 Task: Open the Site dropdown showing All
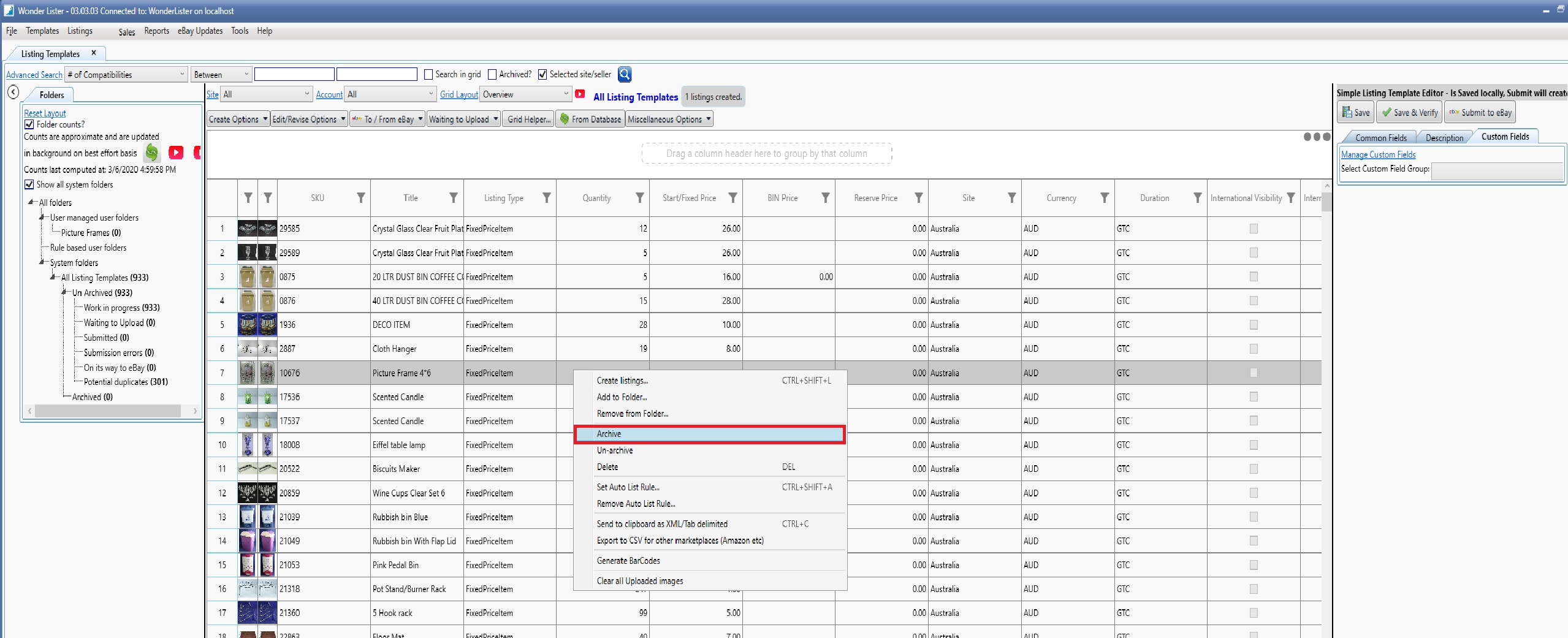coord(266,94)
